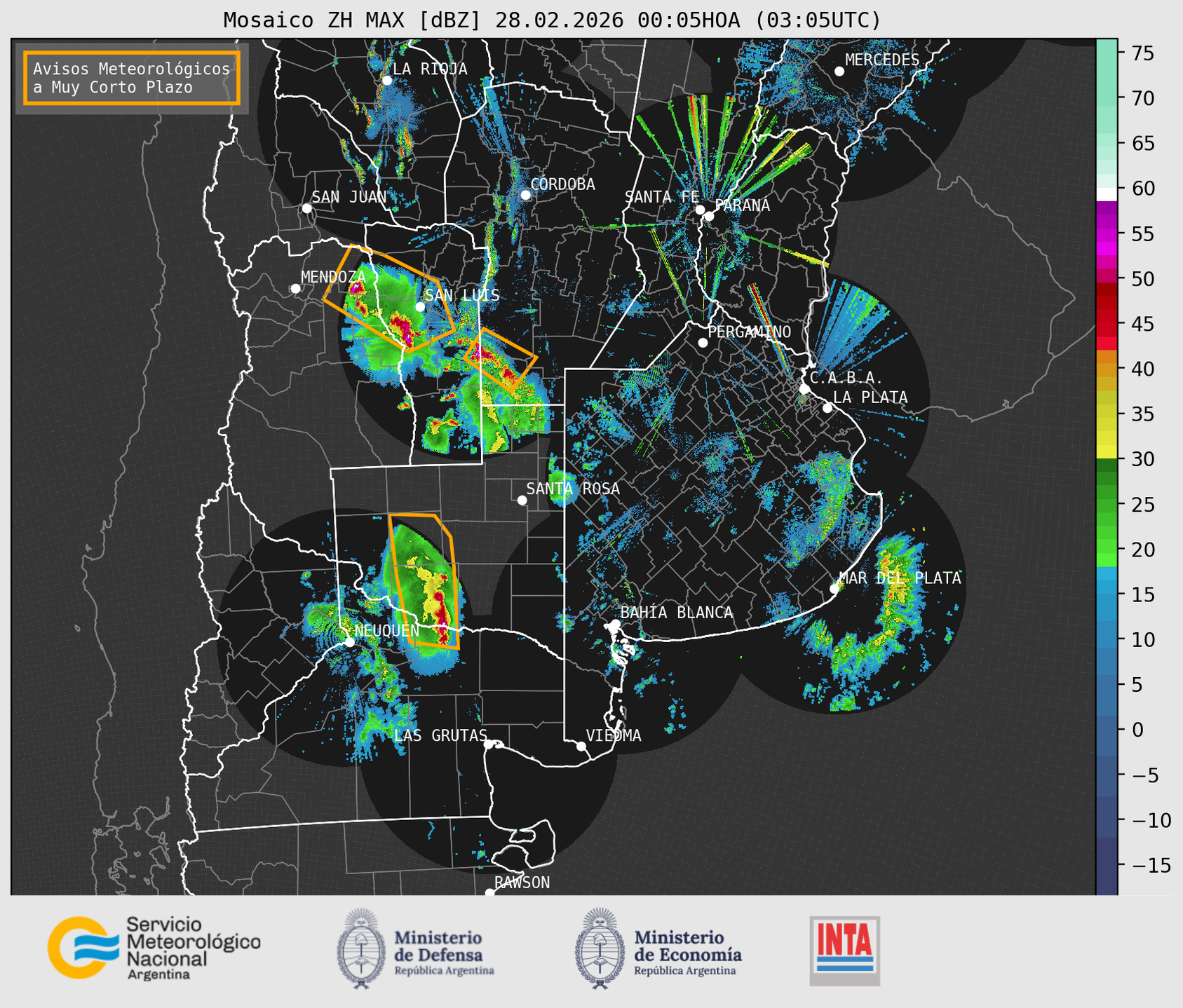Click the Servicio Meteorológico Nacional logo
1183x1008 pixels.
point(154,948)
